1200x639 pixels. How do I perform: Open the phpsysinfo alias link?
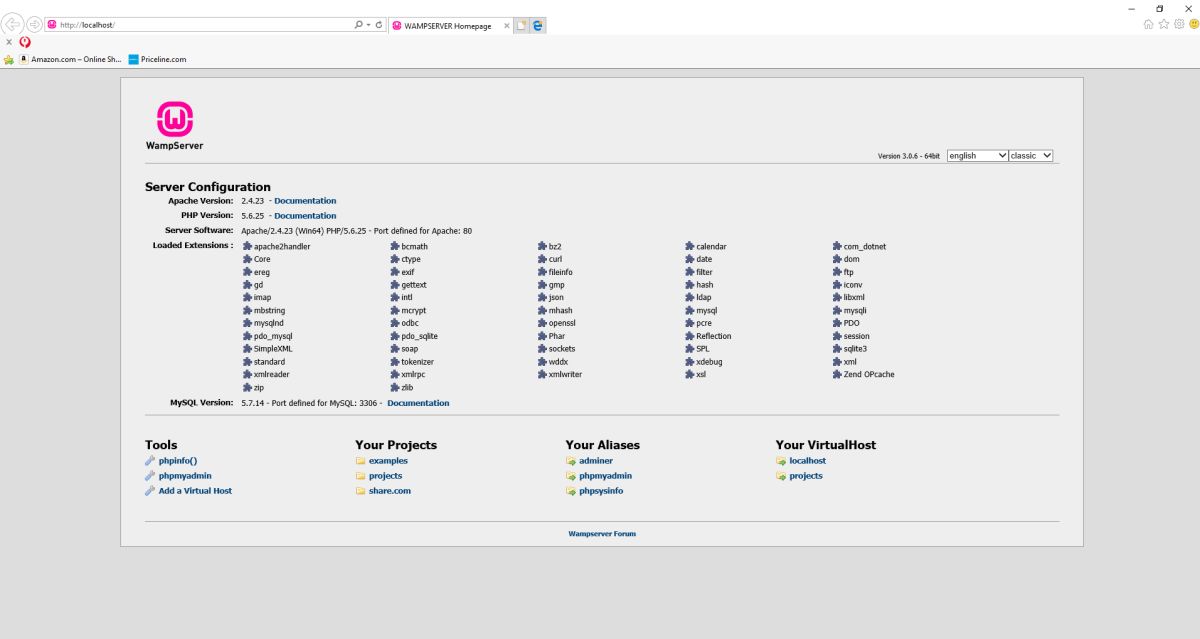click(601, 491)
